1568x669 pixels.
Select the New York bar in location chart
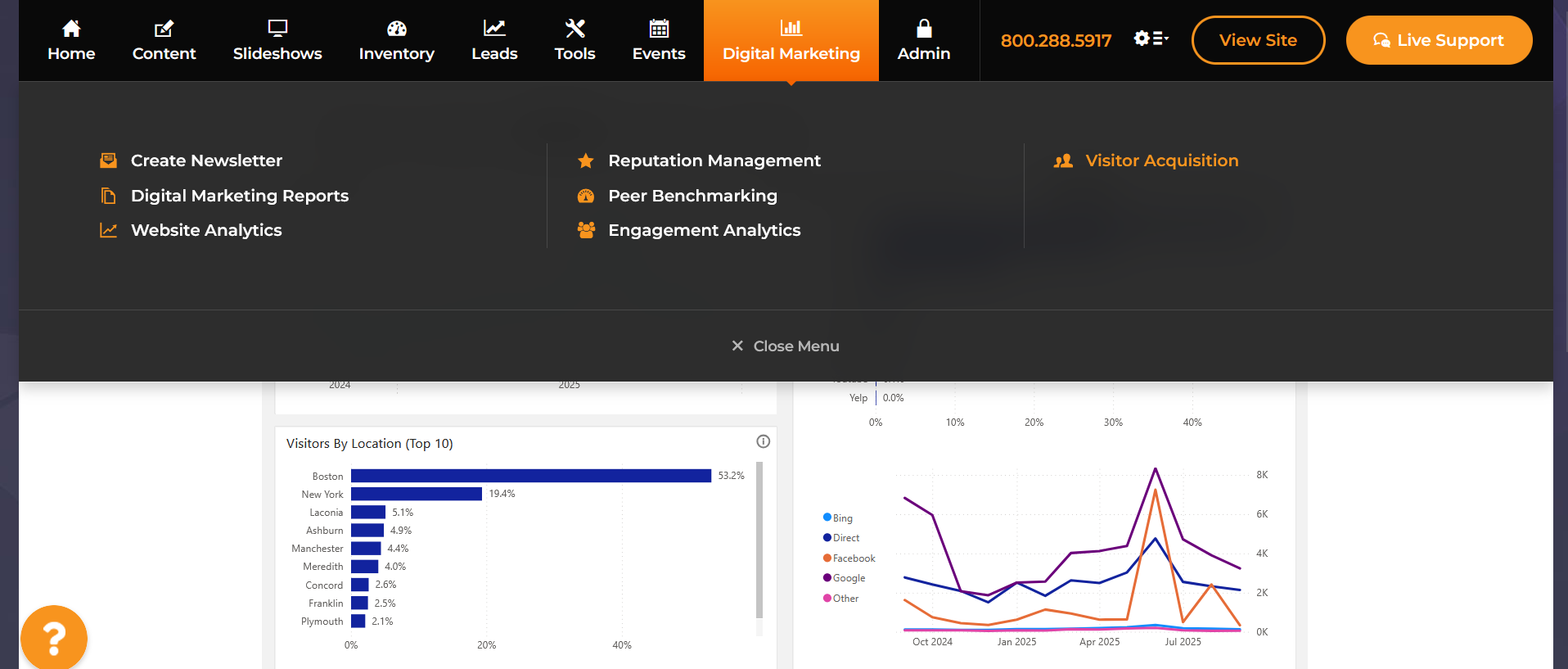click(x=417, y=494)
